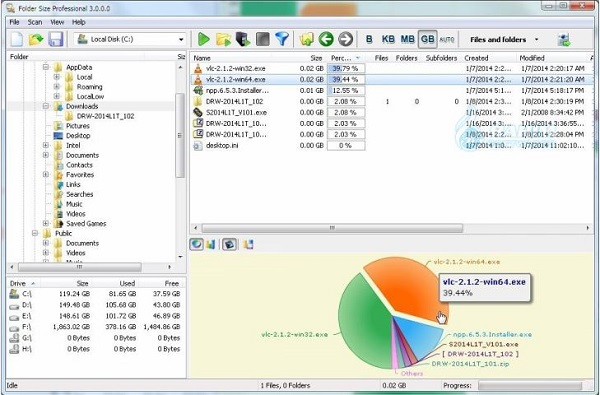Select the Desktop folder in tree

point(78,135)
